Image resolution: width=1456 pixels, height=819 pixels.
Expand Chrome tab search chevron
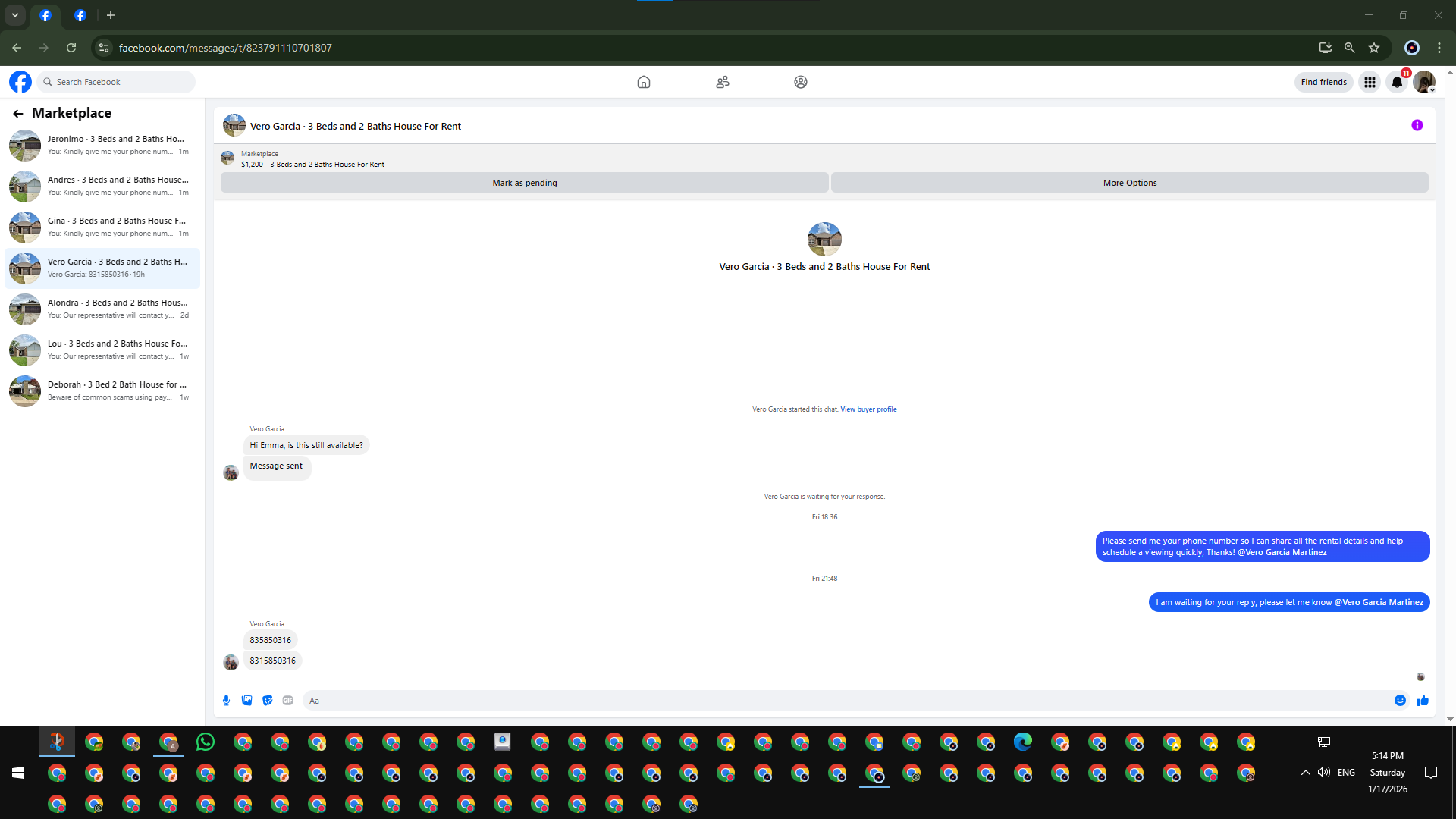tap(15, 15)
